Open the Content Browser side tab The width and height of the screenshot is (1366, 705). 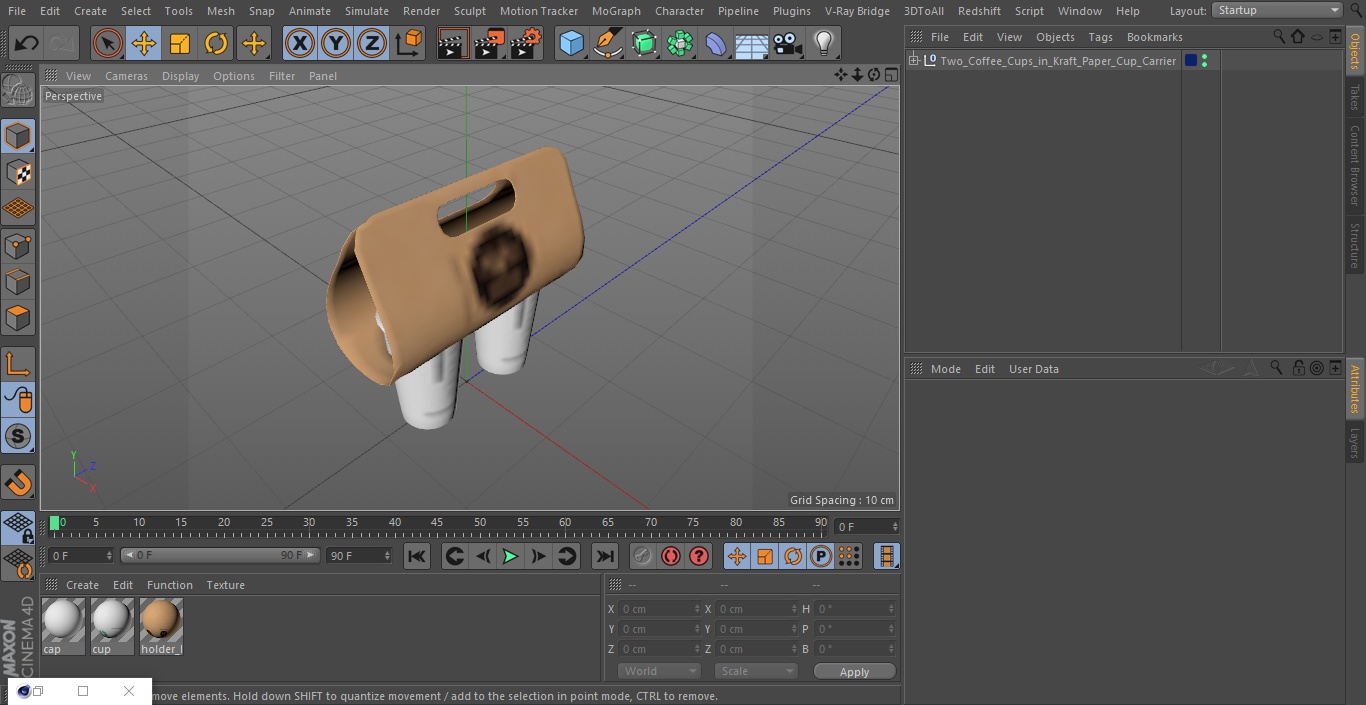[1355, 165]
